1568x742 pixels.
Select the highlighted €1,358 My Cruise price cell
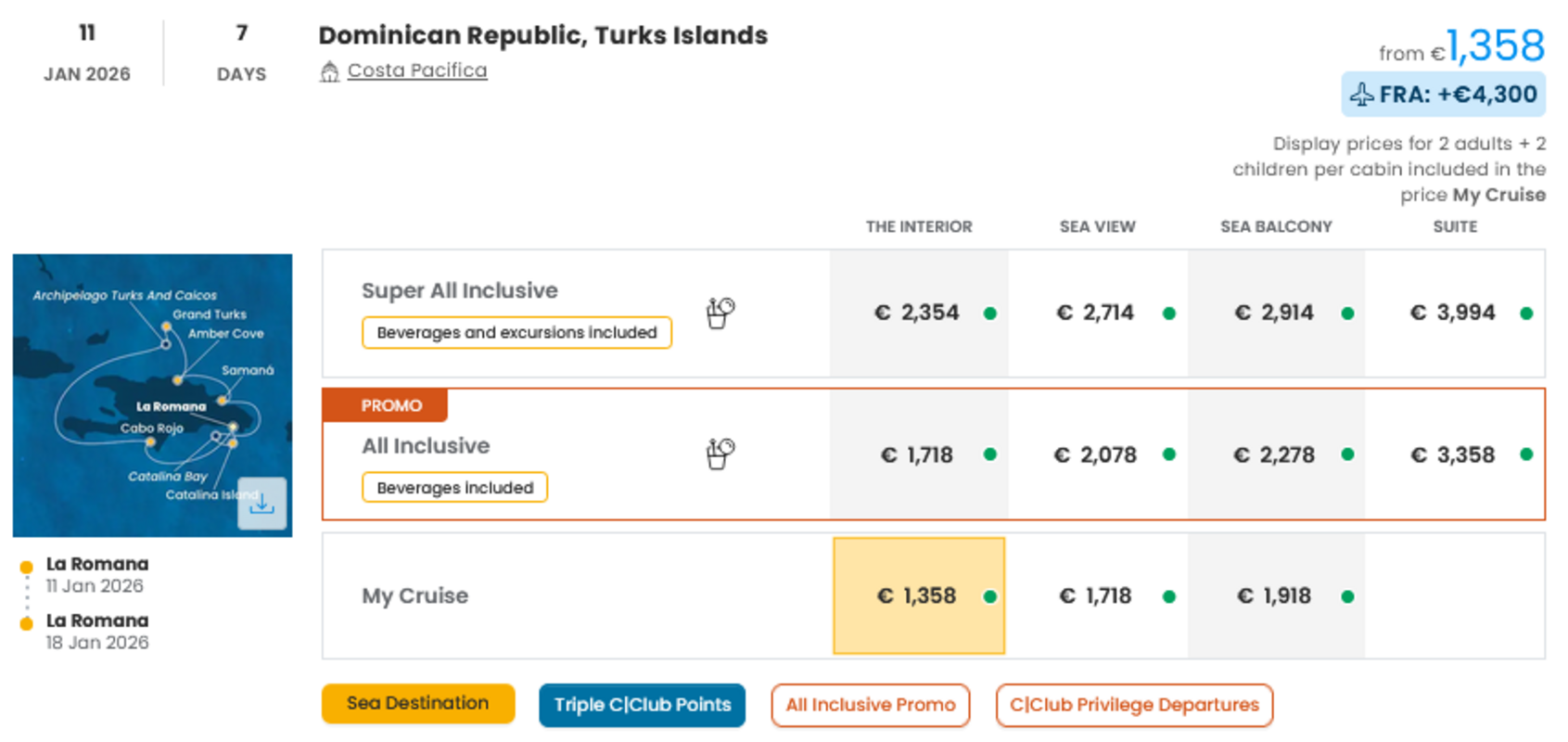pos(918,596)
